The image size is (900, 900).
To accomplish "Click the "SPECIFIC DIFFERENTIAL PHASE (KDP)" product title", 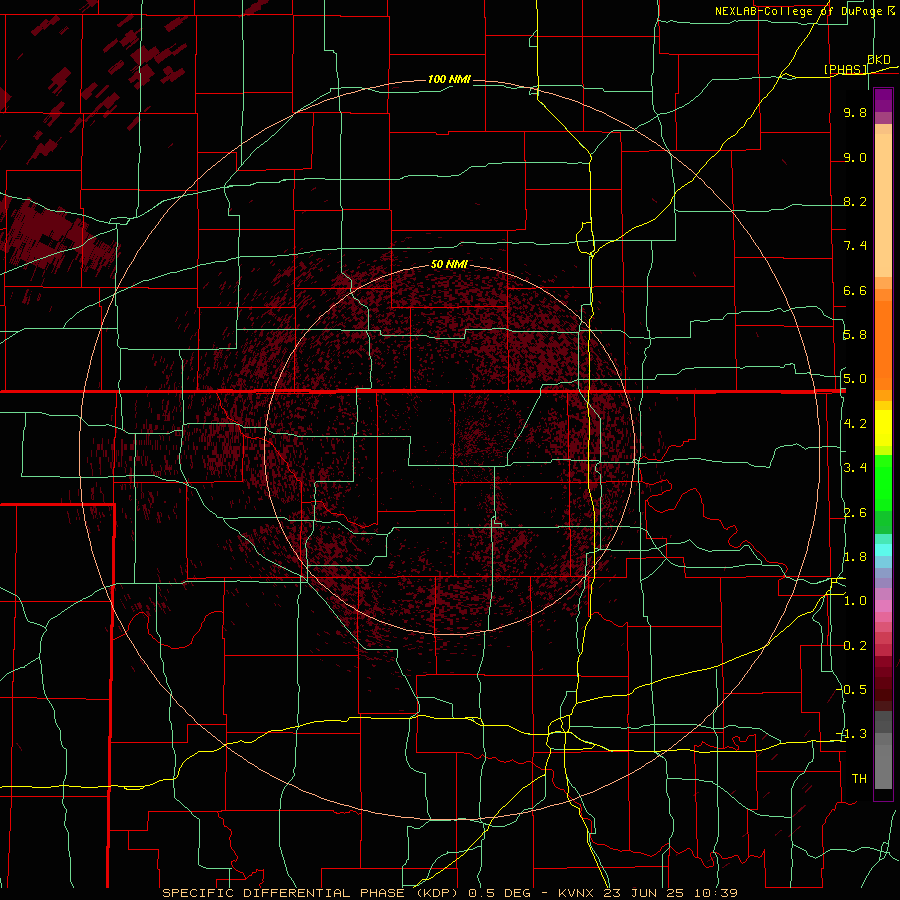I will pyautogui.click(x=312, y=893).
